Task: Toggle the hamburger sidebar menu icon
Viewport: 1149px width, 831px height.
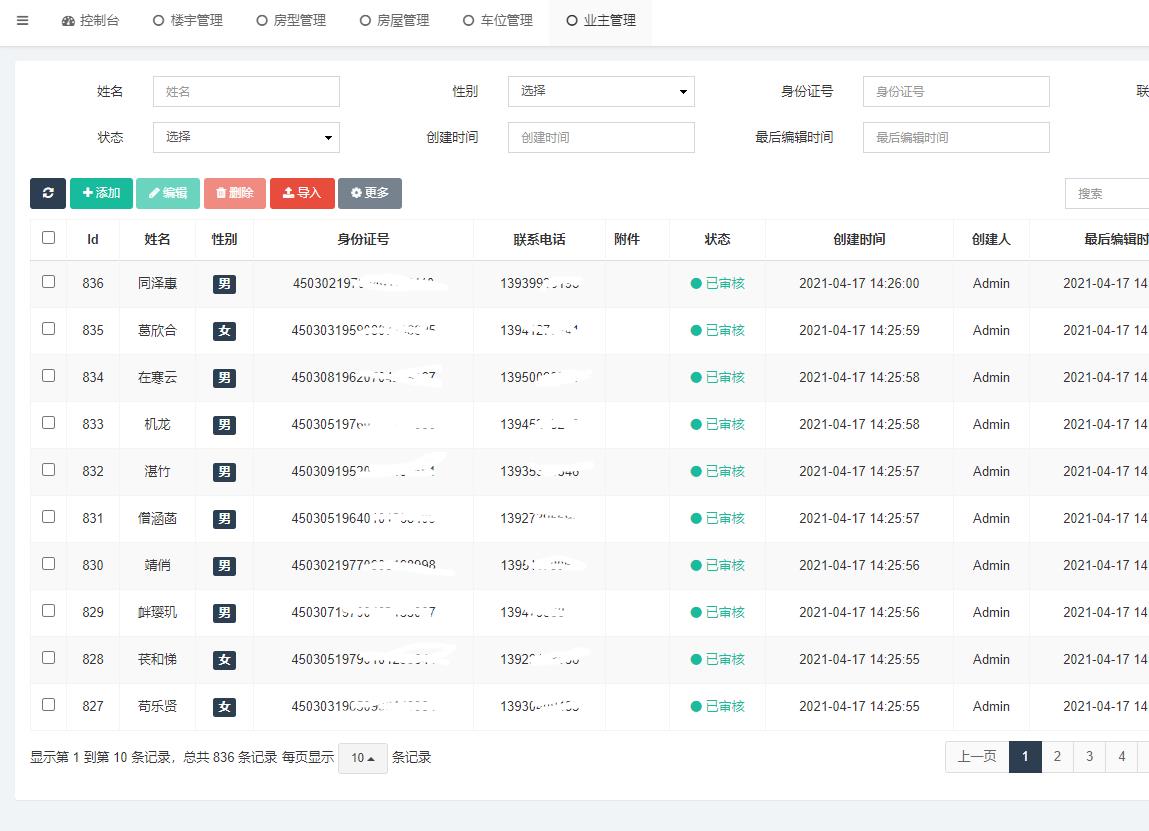Action: click(23, 20)
